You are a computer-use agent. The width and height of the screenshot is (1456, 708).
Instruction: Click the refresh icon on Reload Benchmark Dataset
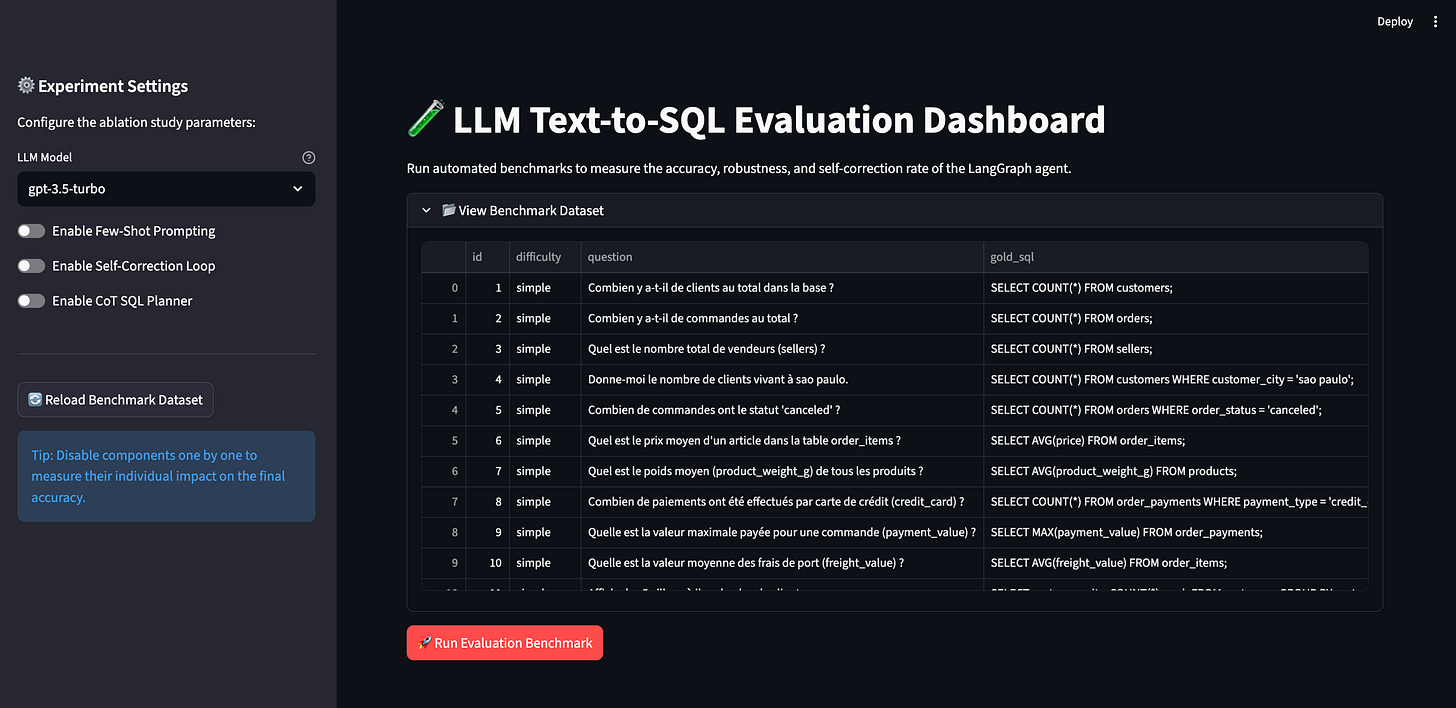pyautogui.click(x=33, y=399)
